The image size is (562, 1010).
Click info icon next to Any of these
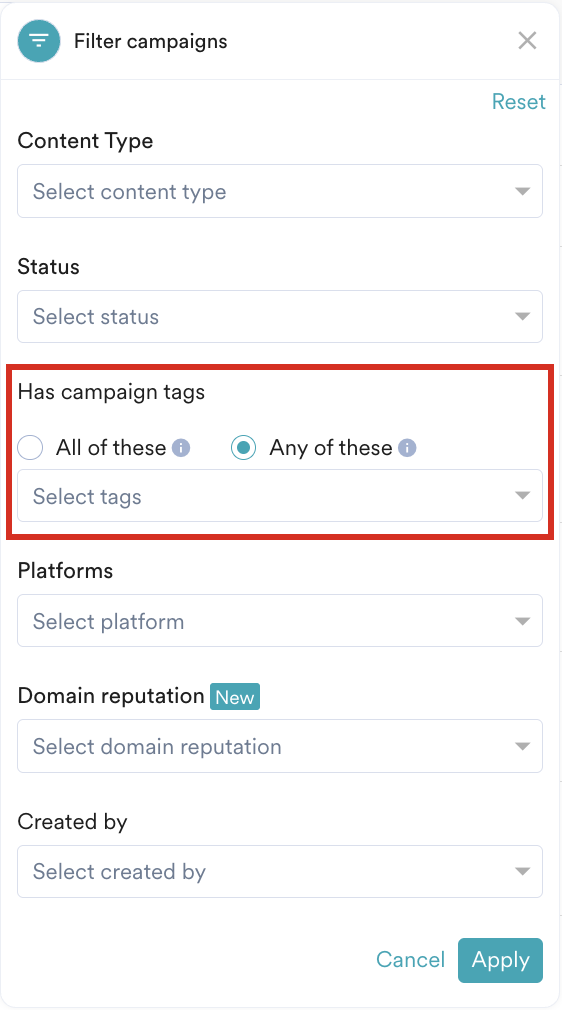pyautogui.click(x=407, y=448)
